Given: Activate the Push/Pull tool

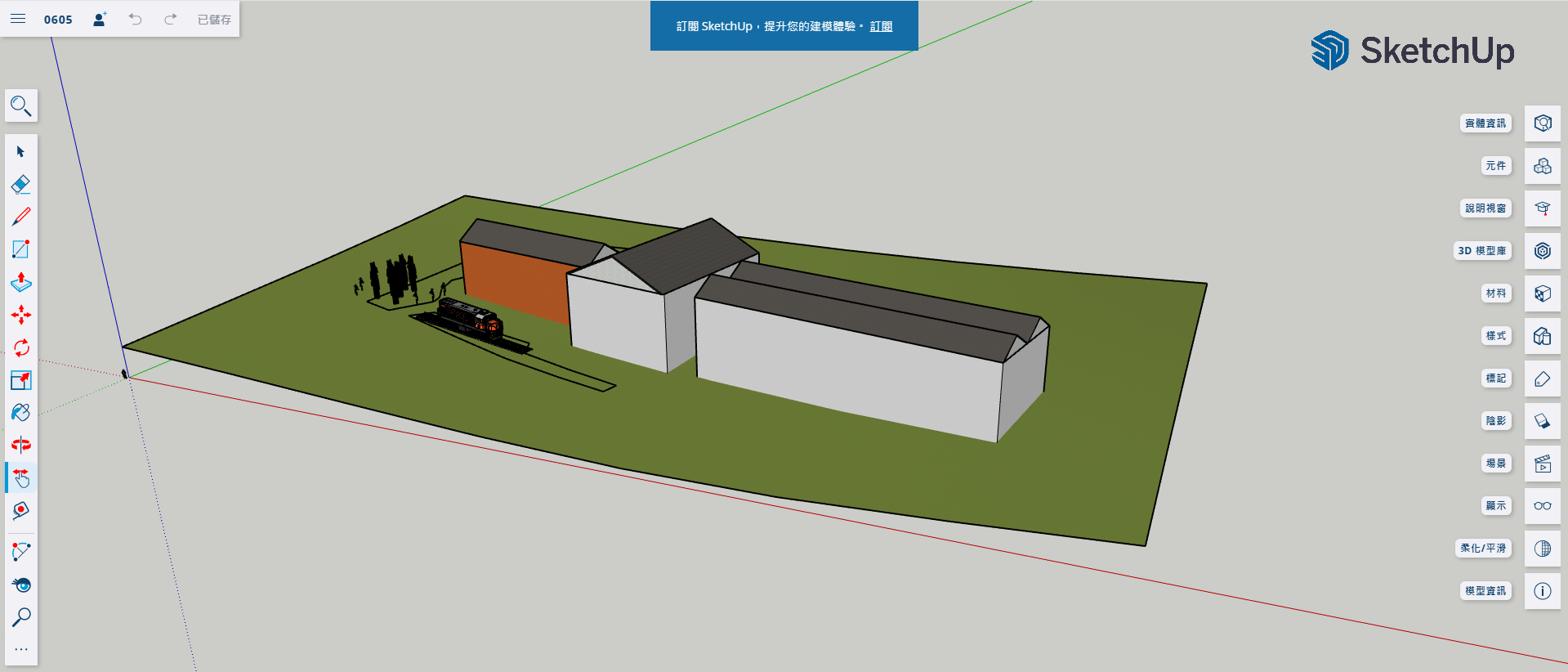Looking at the screenshot, I should [x=21, y=282].
